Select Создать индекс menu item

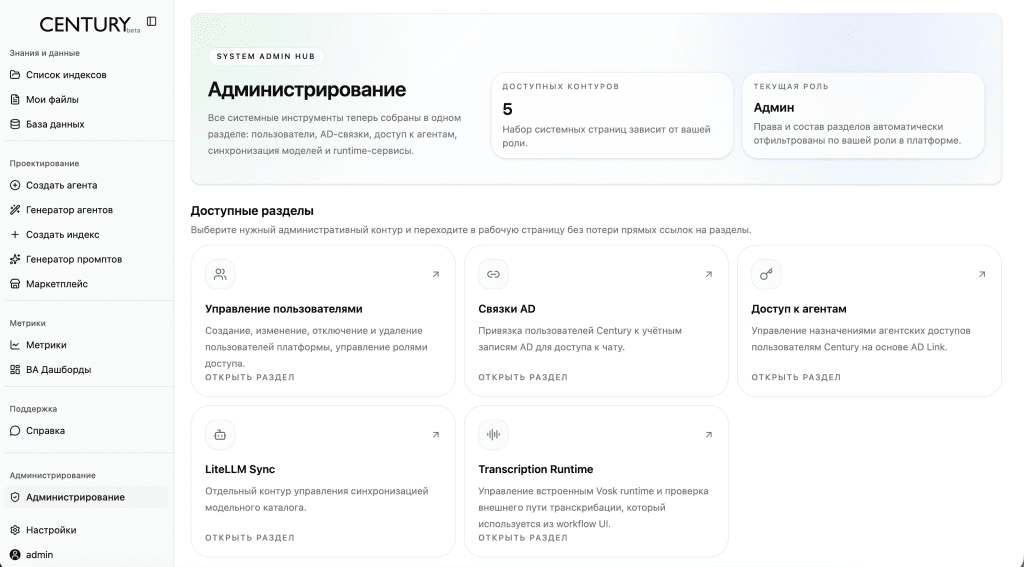(x=86, y=235)
